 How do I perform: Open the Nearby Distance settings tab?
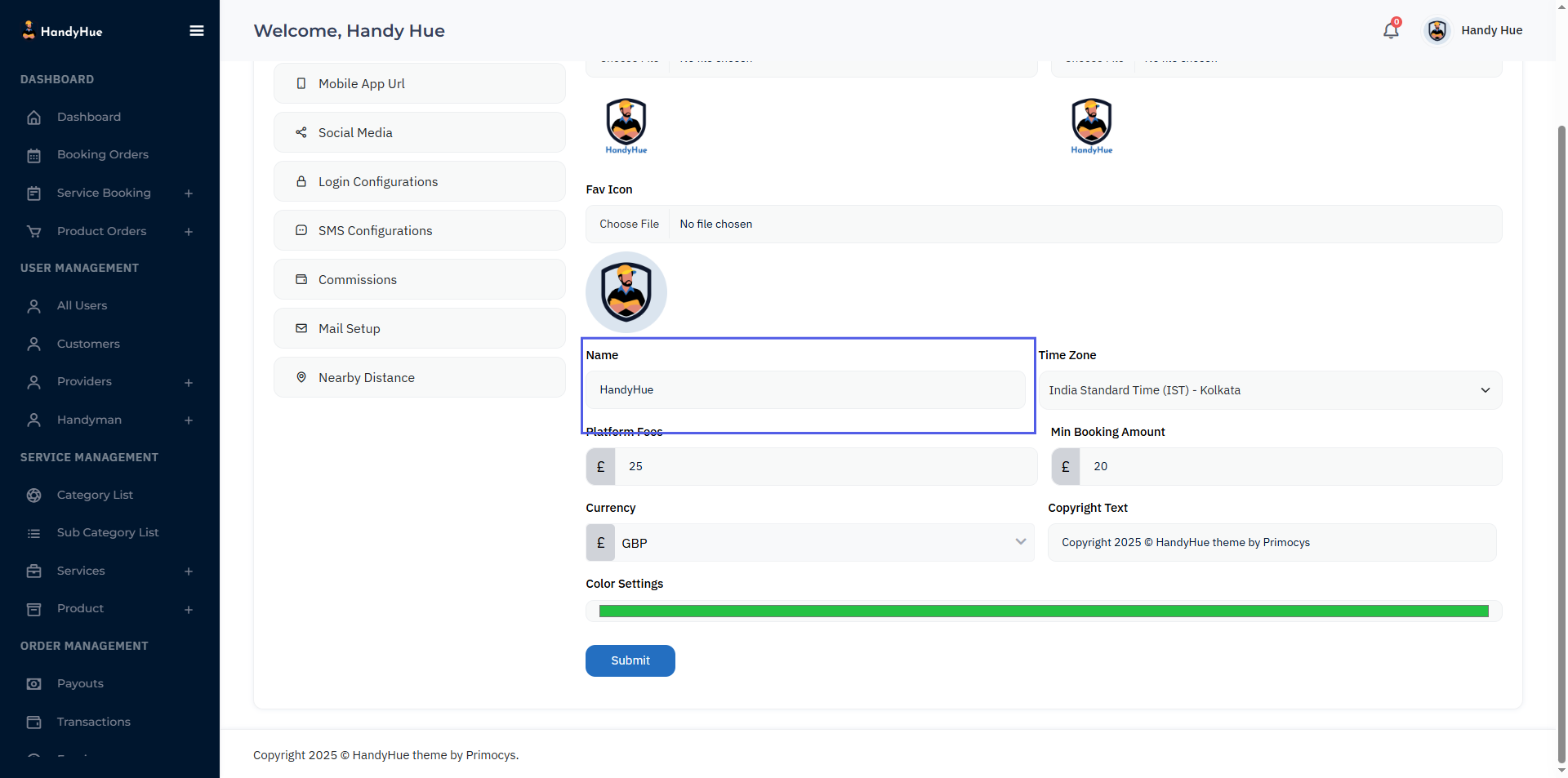420,377
